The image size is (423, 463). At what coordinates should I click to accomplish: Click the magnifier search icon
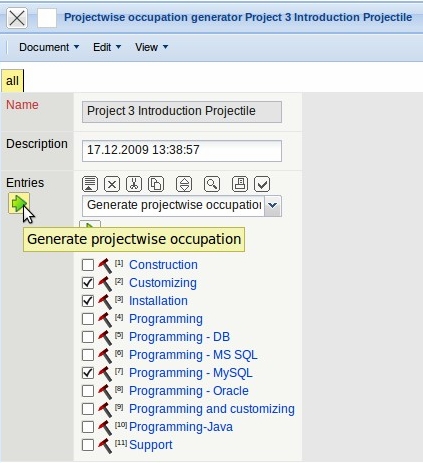[x=212, y=184]
